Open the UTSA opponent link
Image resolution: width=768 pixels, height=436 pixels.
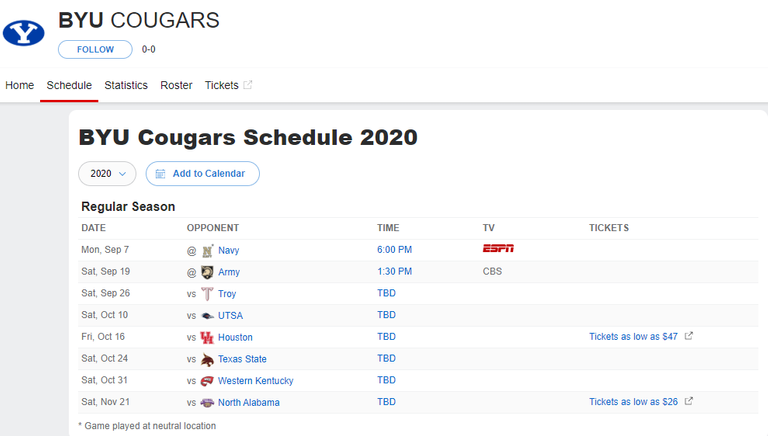230,315
